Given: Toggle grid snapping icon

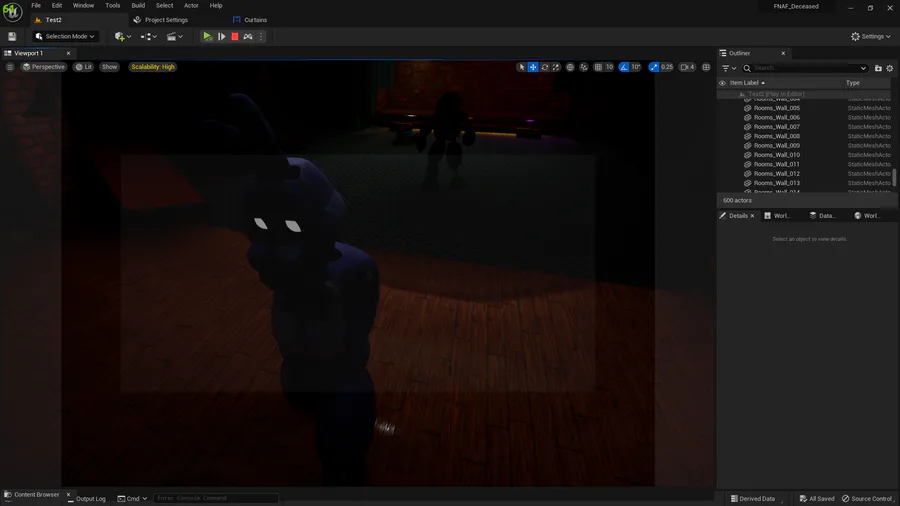Looking at the screenshot, I should click(x=598, y=67).
